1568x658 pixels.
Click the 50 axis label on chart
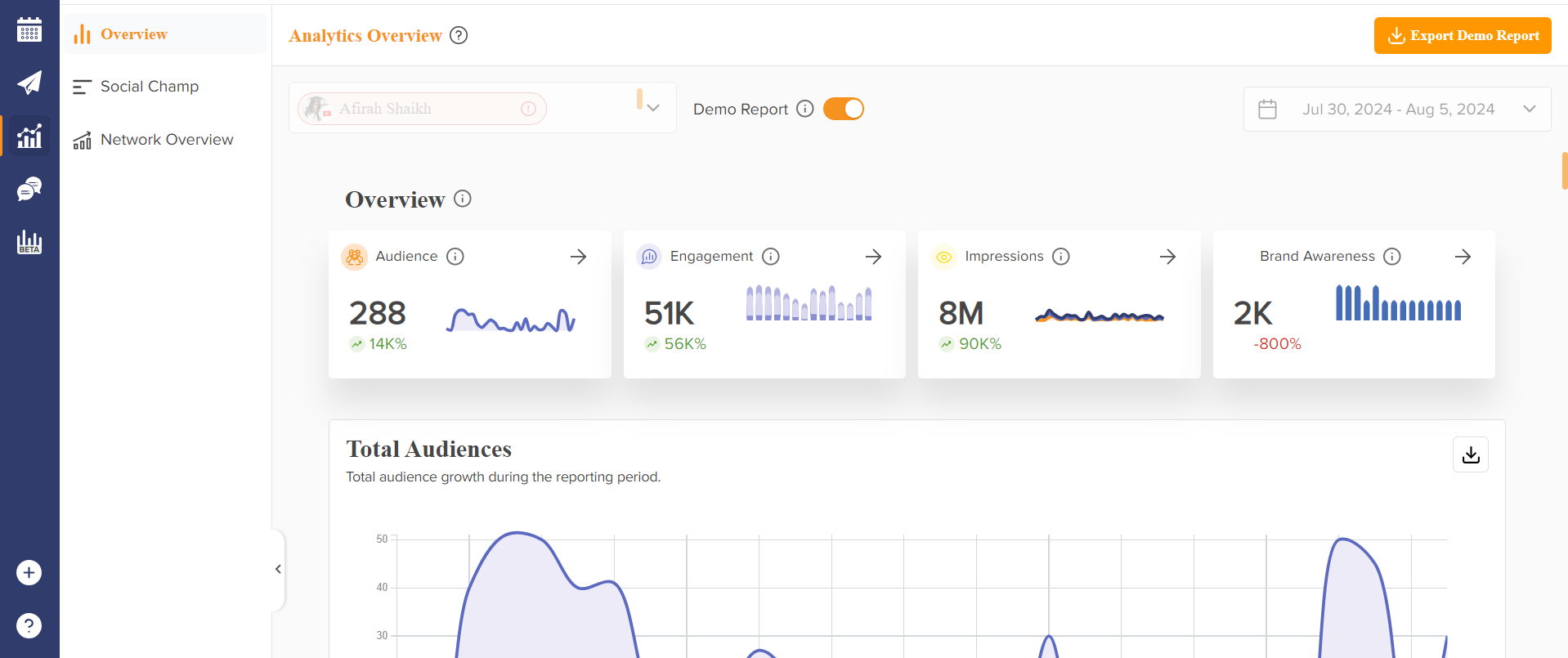[x=382, y=539]
